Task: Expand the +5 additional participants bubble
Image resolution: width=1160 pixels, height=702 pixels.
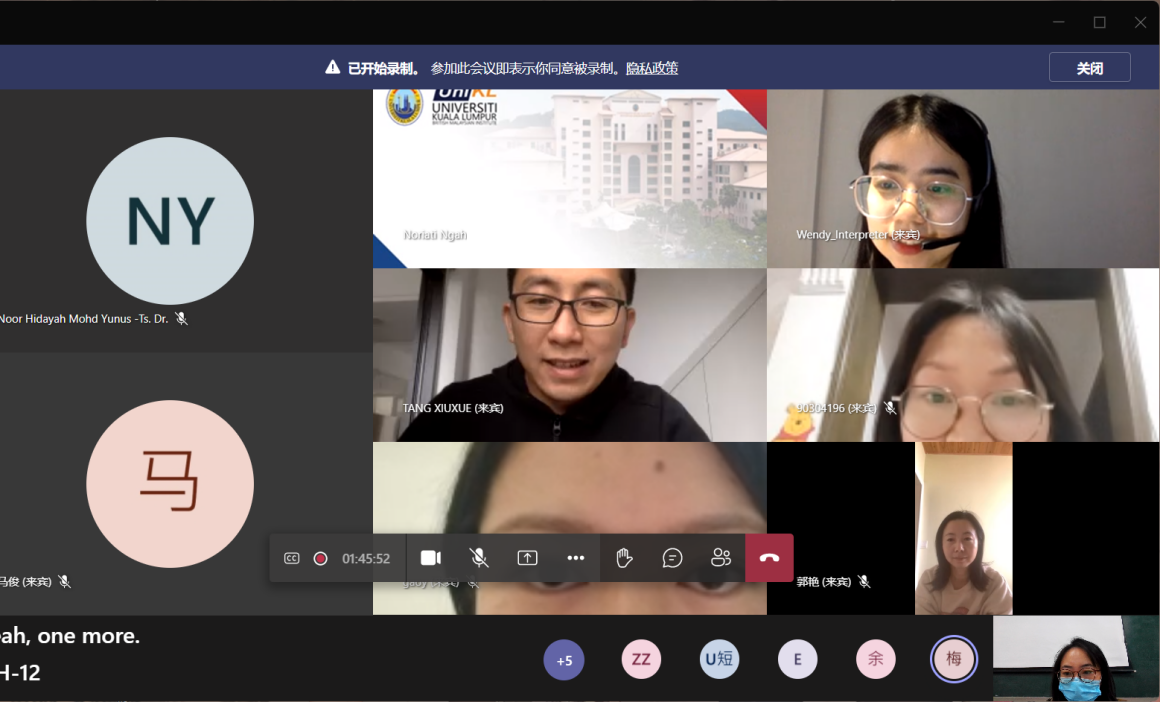Action: point(564,660)
